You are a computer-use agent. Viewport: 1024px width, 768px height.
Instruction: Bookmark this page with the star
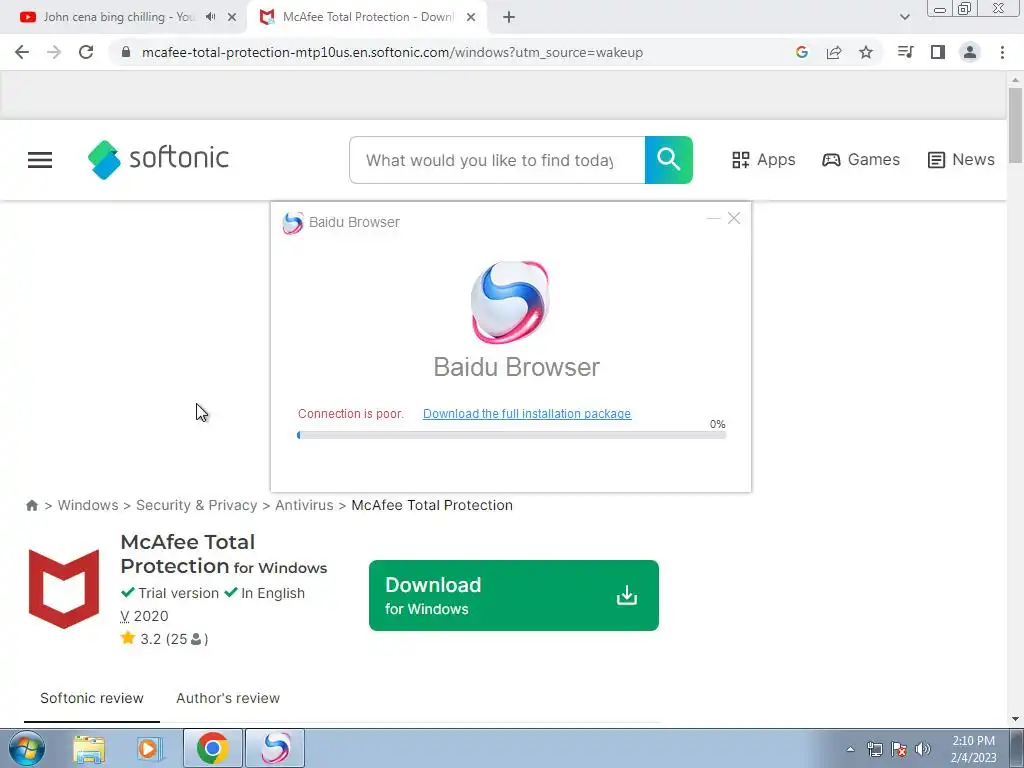pyautogui.click(x=866, y=52)
